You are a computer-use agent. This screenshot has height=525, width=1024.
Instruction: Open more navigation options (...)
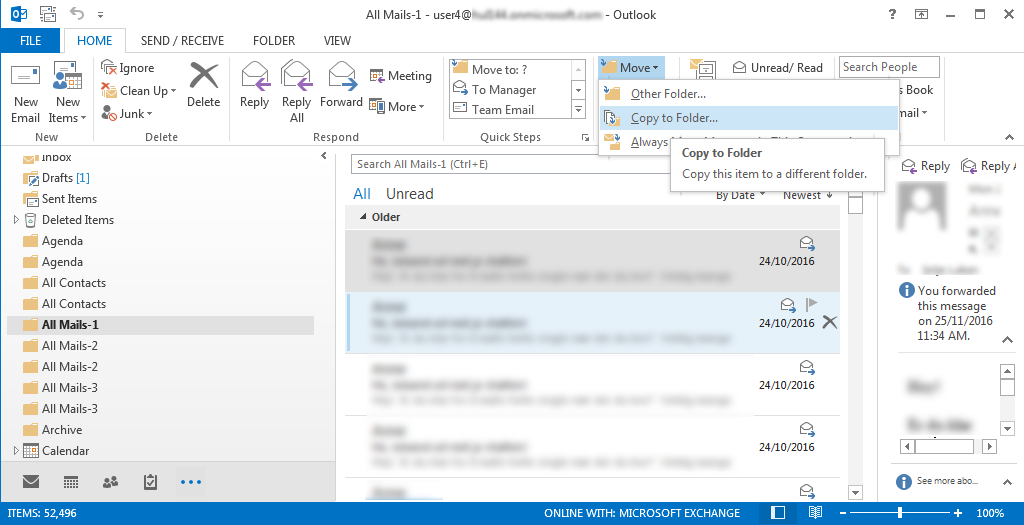click(x=191, y=482)
